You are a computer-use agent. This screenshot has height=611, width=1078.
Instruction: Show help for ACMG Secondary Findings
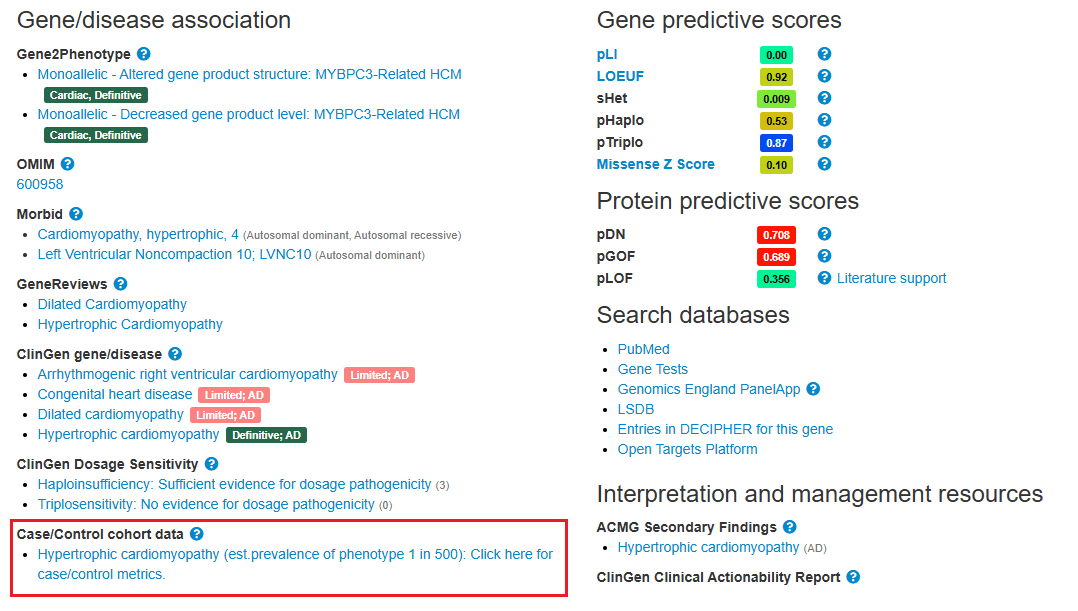pos(790,527)
